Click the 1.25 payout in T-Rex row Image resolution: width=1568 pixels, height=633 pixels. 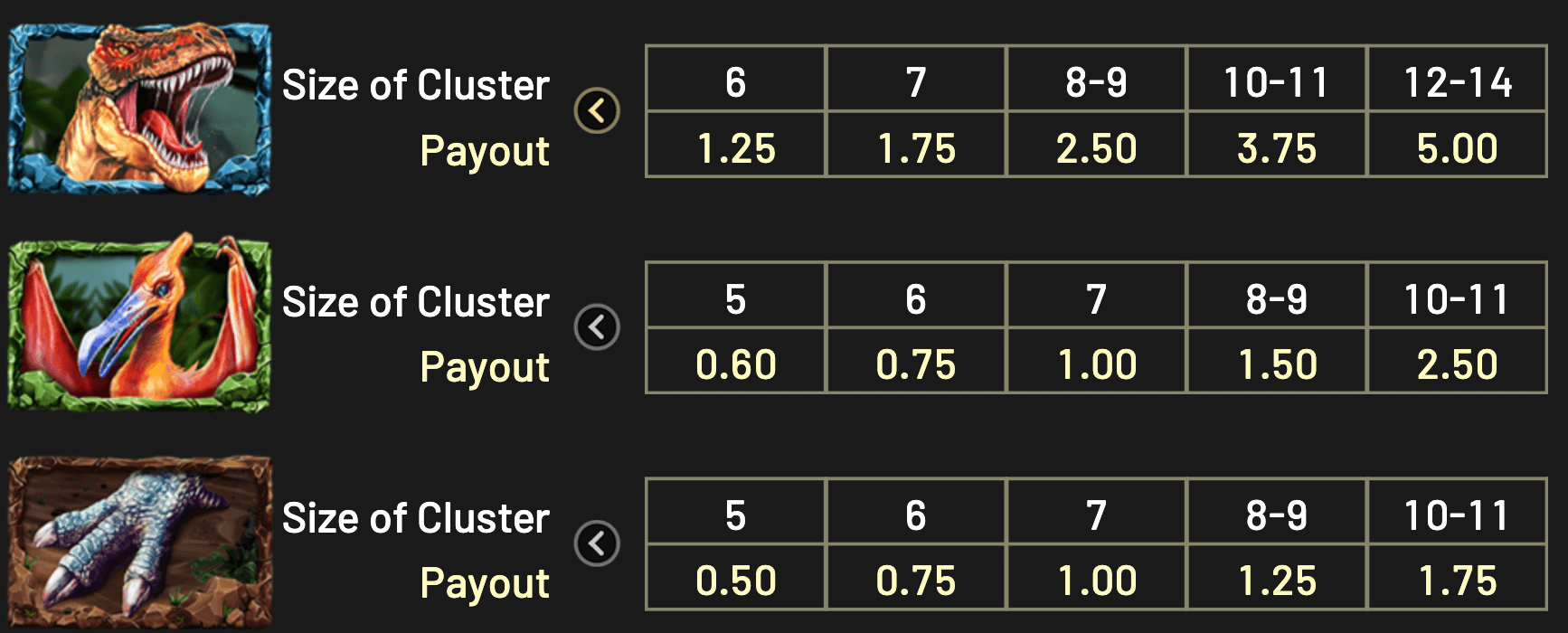tap(736, 148)
